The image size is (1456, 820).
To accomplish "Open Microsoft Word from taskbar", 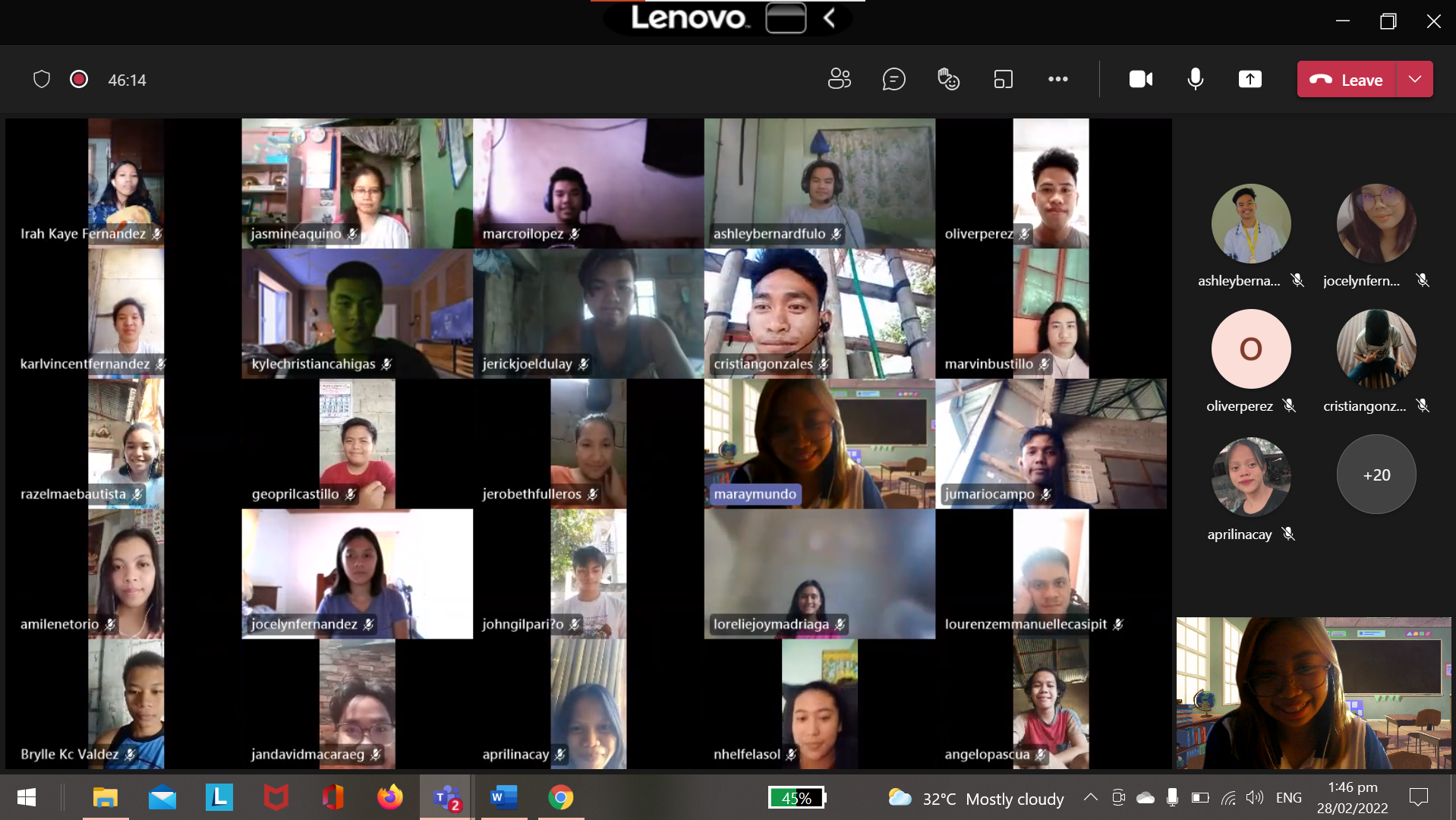I will click(504, 797).
